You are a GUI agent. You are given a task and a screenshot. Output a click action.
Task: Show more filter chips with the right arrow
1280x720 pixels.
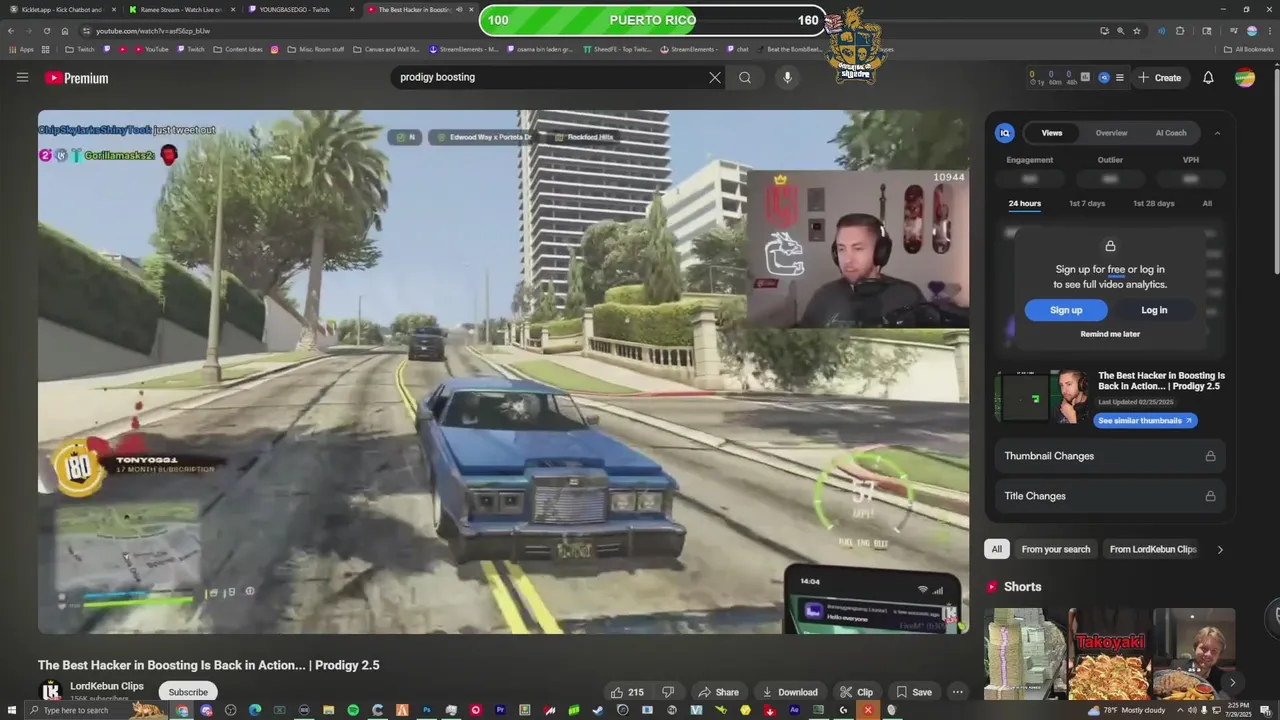(x=1220, y=549)
